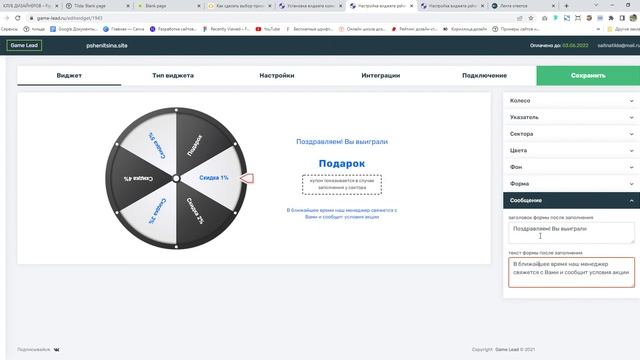Click the green Сохранить button
Viewport: 640px width, 360px height.
[x=588, y=76]
